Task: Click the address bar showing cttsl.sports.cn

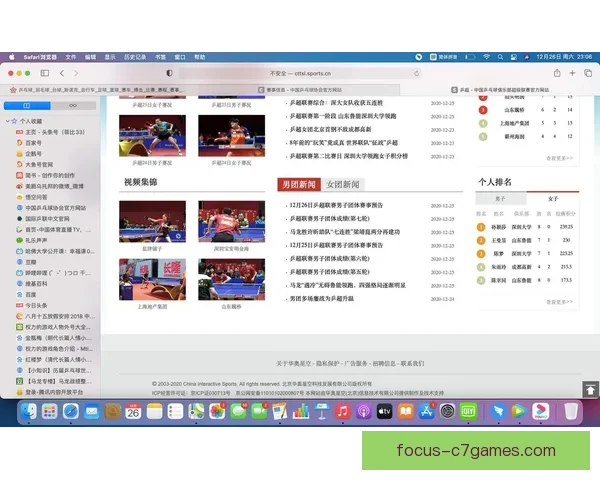Action: coord(300,73)
